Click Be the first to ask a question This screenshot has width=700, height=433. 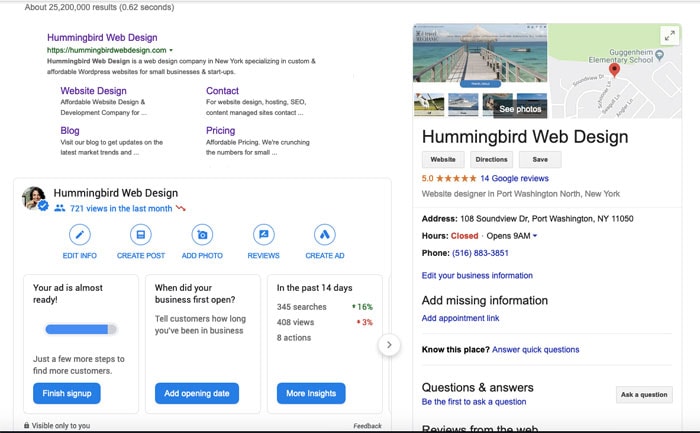[x=474, y=402]
